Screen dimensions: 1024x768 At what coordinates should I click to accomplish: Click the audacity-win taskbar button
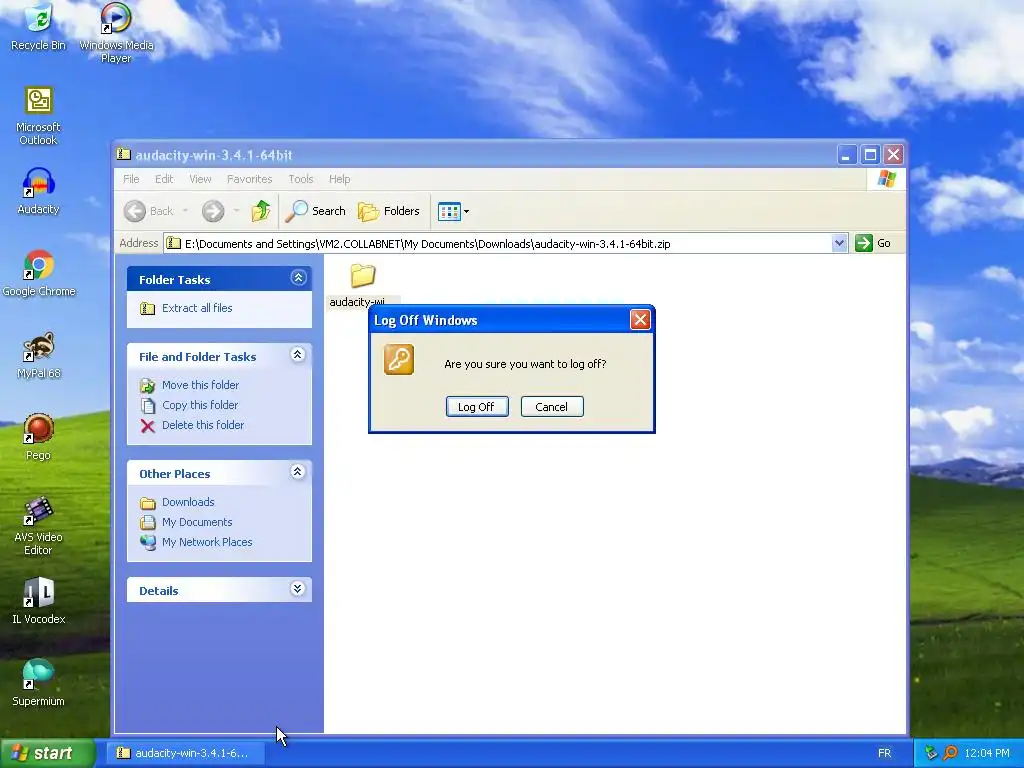click(185, 753)
